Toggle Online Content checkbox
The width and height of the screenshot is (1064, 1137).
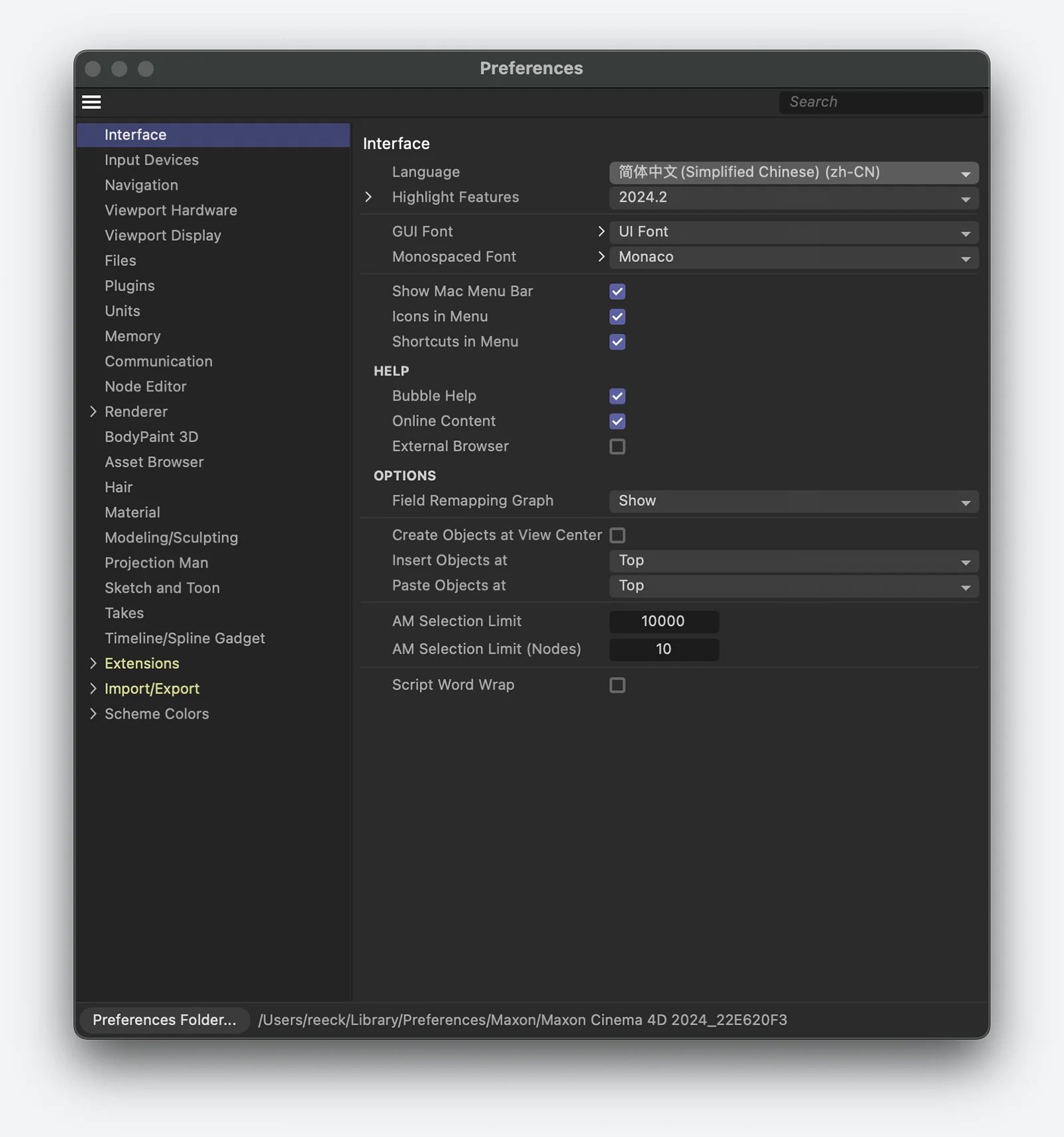tap(617, 421)
